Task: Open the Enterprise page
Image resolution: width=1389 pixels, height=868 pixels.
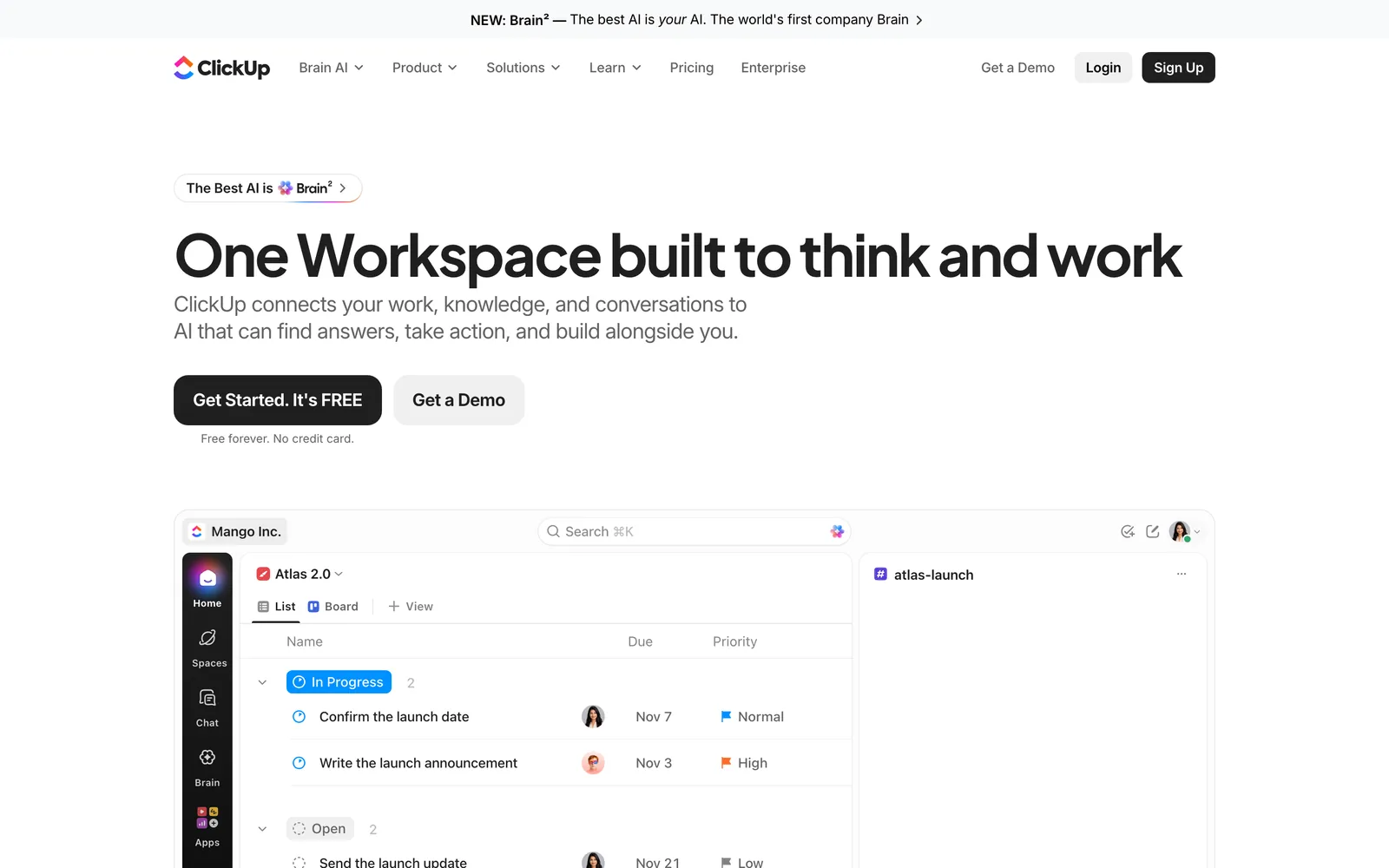Action: tap(773, 68)
